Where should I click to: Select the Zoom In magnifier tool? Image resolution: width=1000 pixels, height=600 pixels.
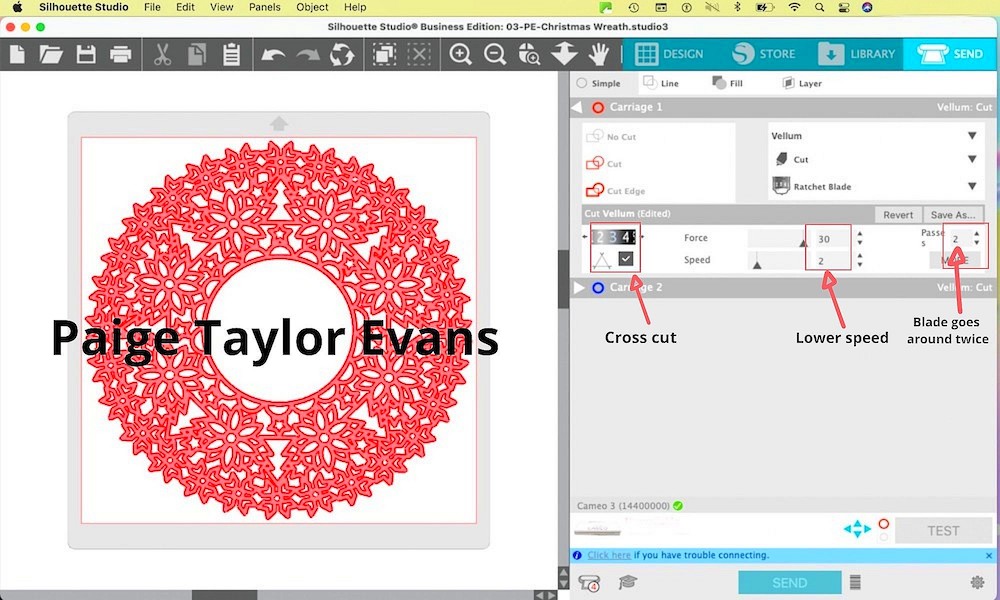pyautogui.click(x=460, y=54)
